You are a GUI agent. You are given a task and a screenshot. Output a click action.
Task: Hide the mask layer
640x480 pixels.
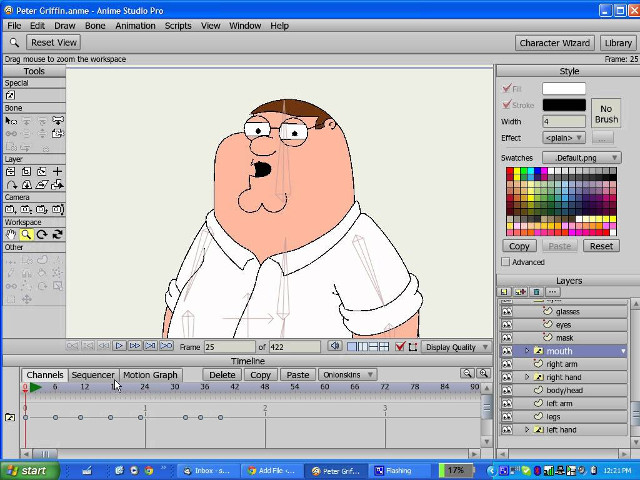pos(507,338)
